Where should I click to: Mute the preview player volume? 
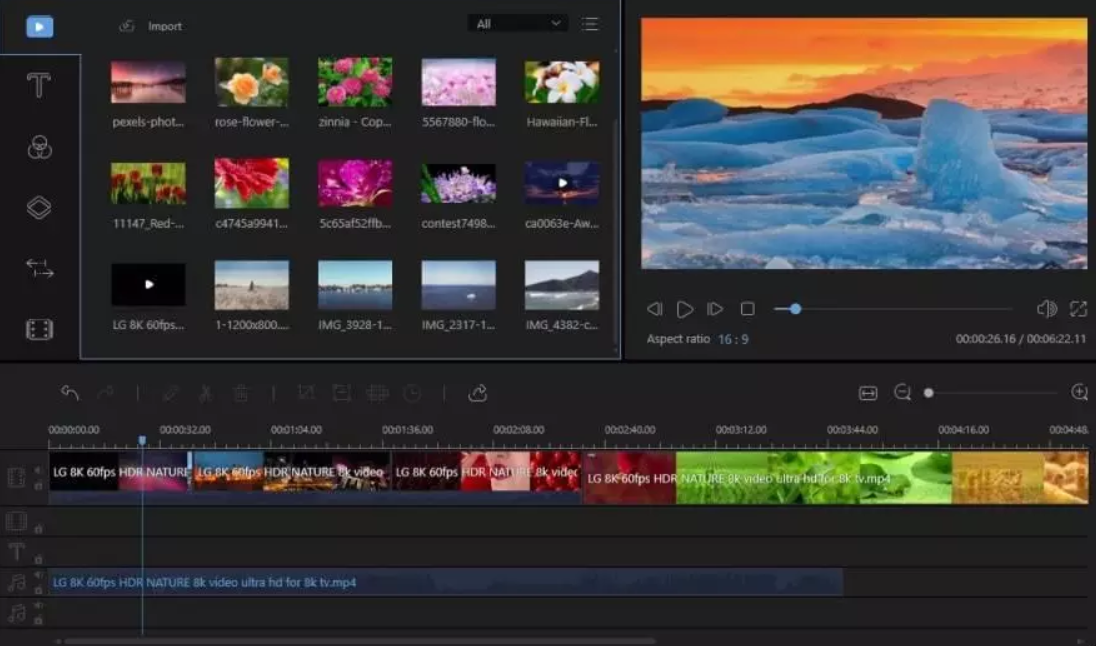[1046, 309]
